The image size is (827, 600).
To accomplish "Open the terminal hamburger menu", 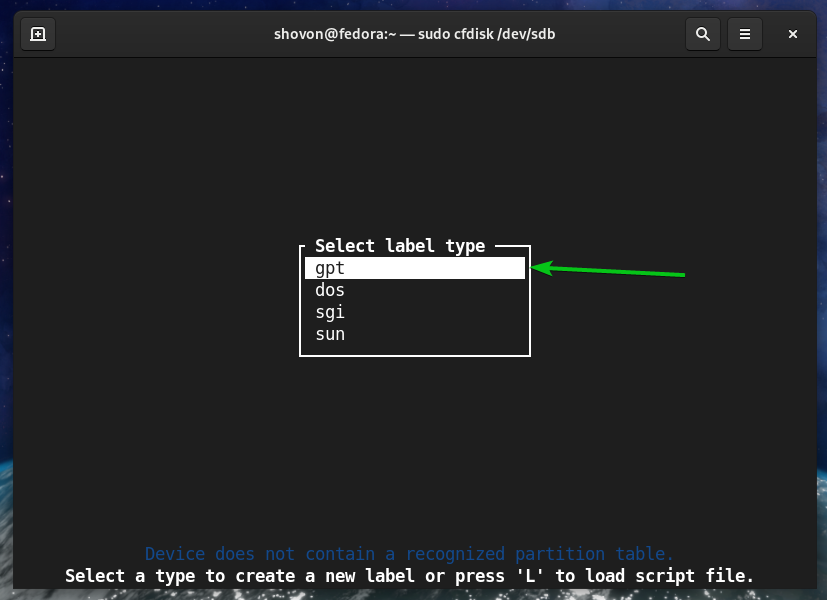I will coord(745,34).
